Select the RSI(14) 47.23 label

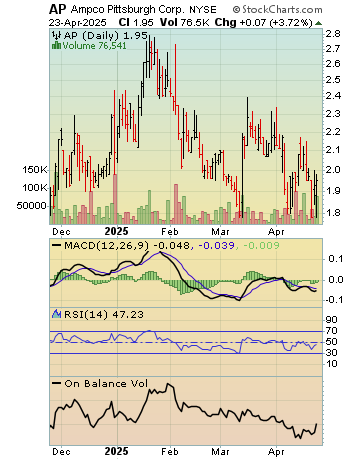(104, 314)
